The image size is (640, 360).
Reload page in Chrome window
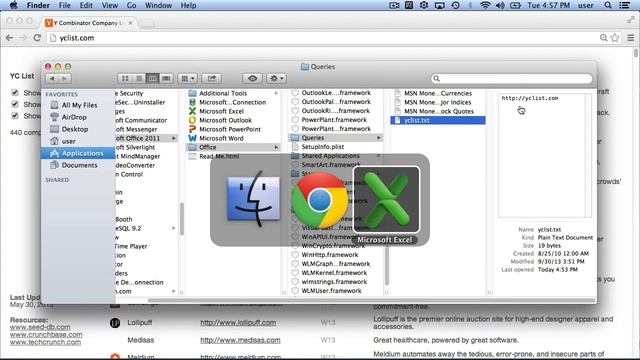coord(37,38)
